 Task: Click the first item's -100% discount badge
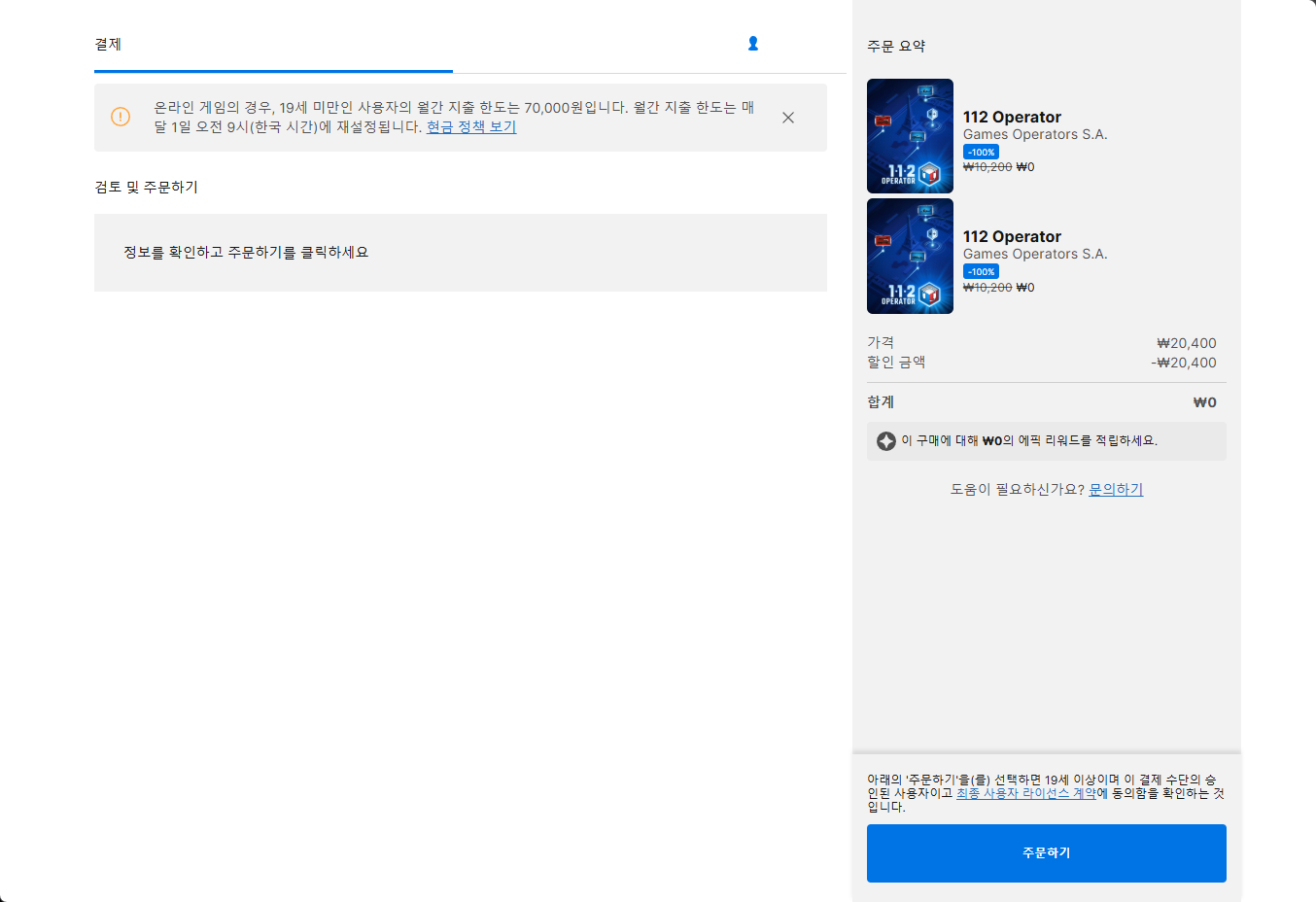[981, 153]
